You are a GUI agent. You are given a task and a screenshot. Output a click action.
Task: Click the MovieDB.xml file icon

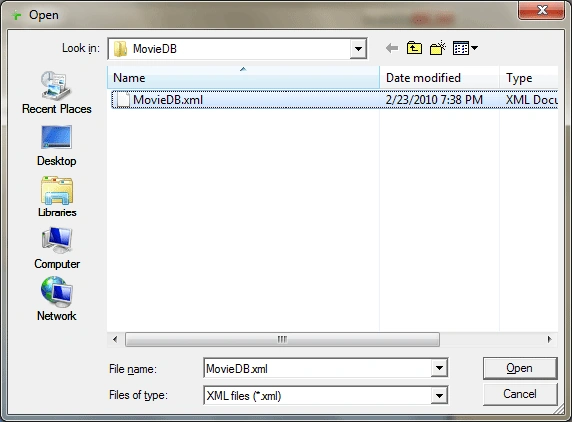(x=123, y=100)
